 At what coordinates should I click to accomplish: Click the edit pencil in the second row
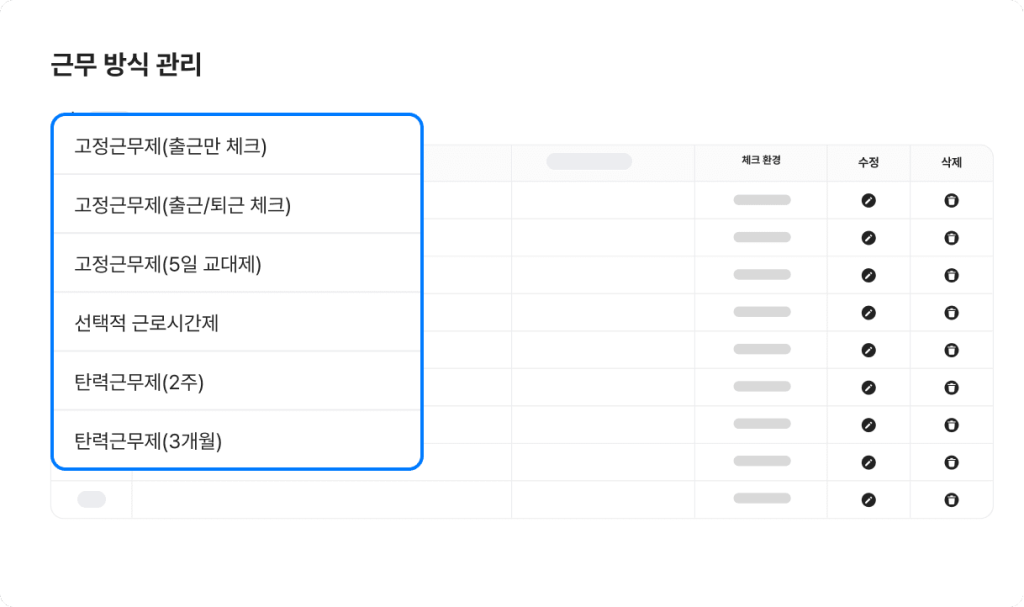pos(868,238)
